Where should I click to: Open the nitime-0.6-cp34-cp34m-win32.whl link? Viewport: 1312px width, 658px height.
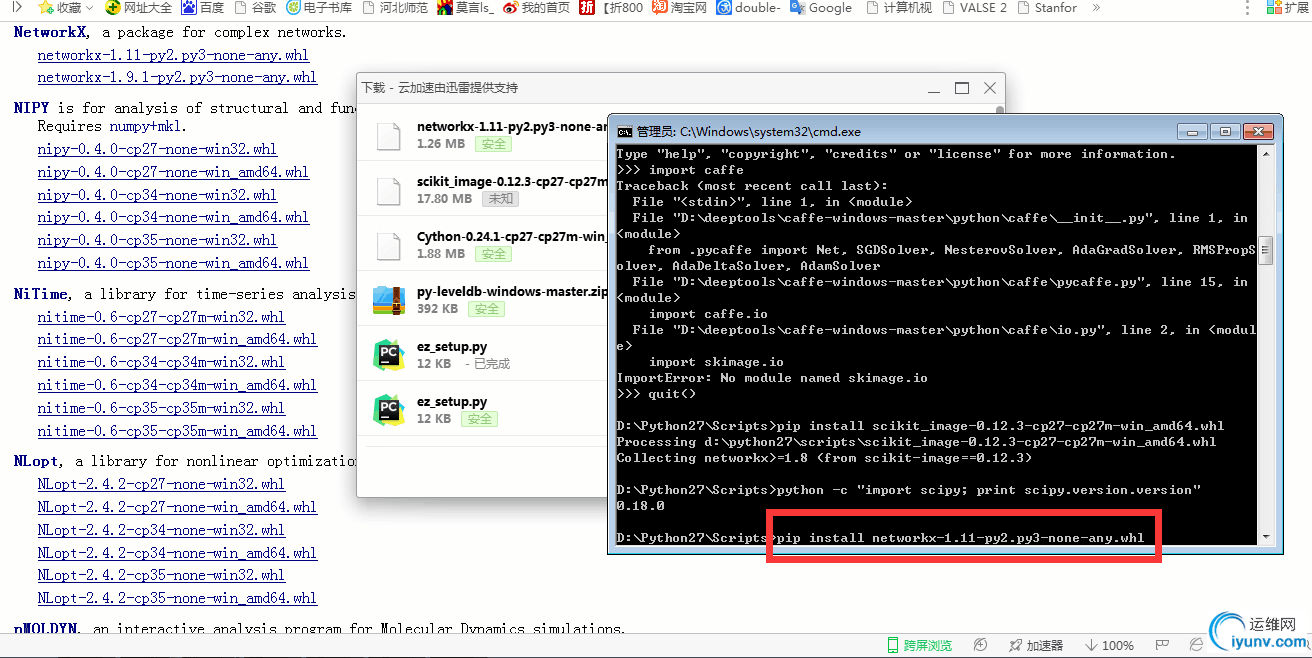point(161,362)
